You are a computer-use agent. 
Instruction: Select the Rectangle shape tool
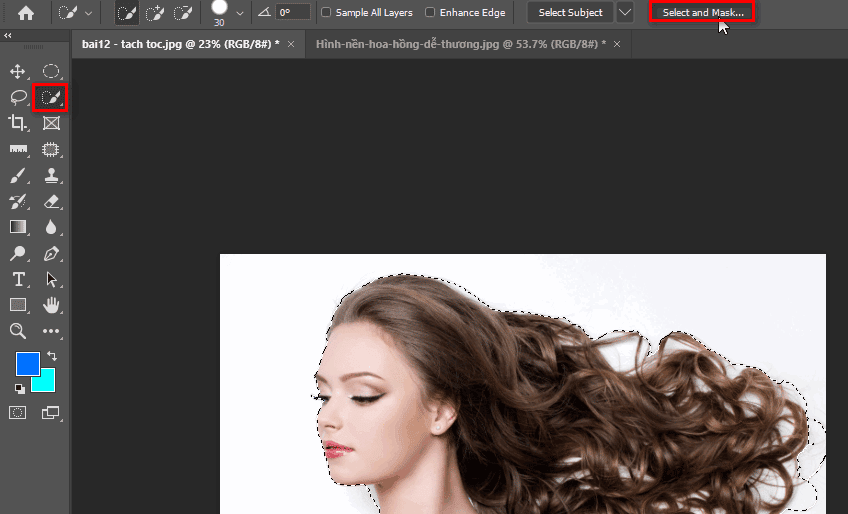pyautogui.click(x=18, y=305)
